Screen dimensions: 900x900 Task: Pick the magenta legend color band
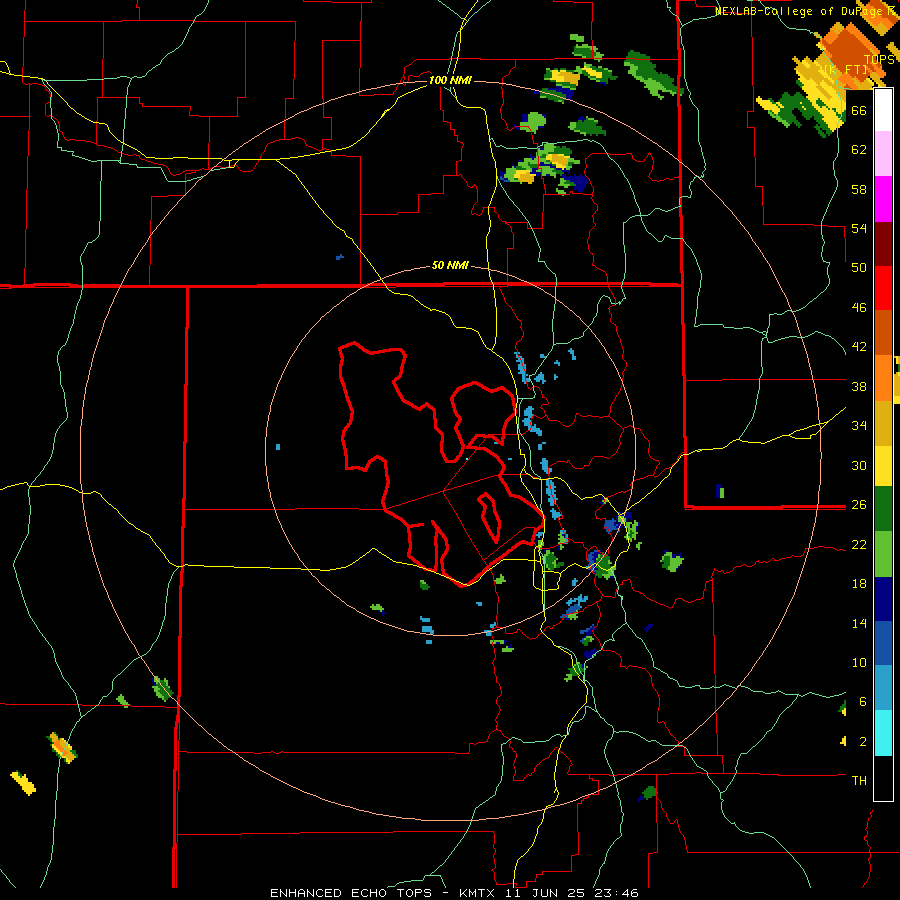click(883, 199)
